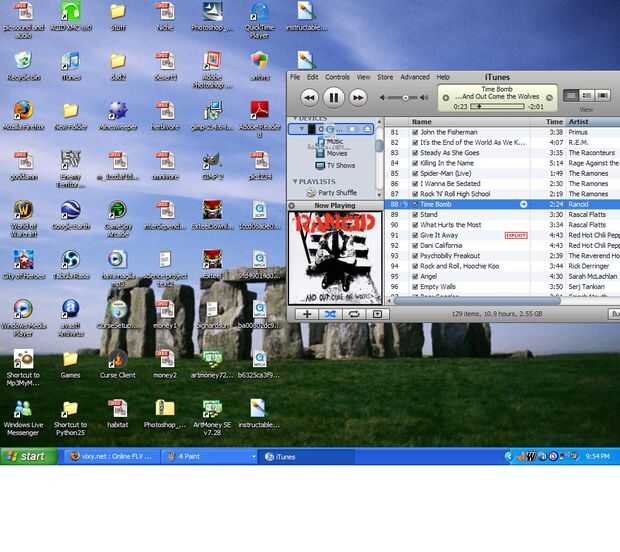Open Recycle Bin on desktop
620x552 pixels.
[x=23, y=66]
